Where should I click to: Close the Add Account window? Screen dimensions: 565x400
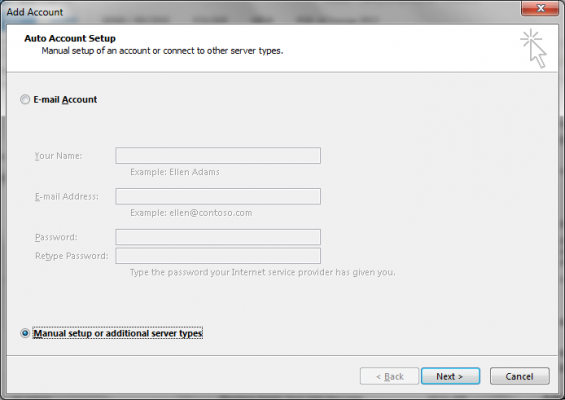[x=539, y=8]
